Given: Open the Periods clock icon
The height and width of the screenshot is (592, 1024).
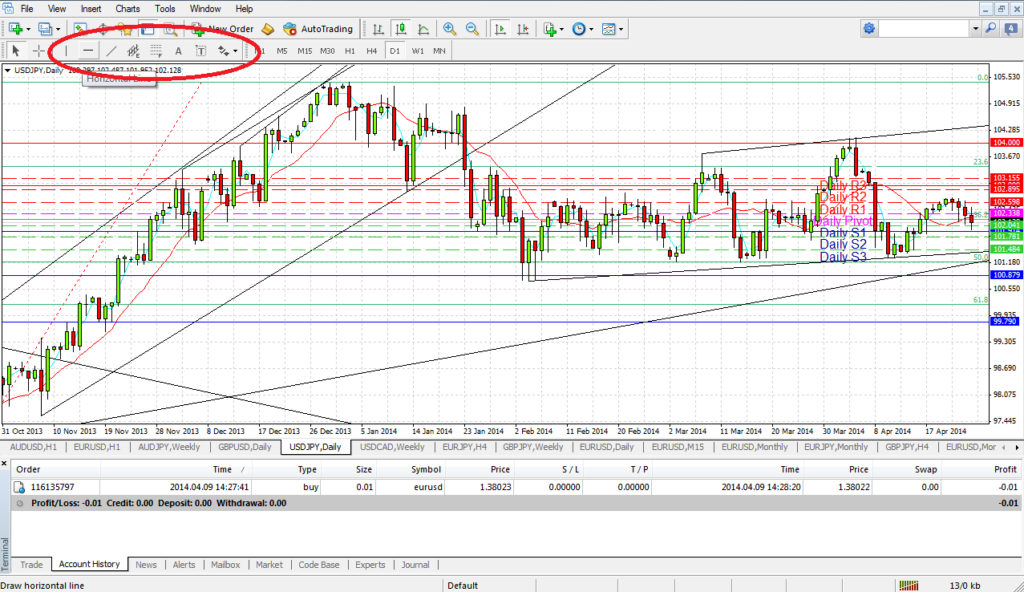Looking at the screenshot, I should pyautogui.click(x=579, y=29).
